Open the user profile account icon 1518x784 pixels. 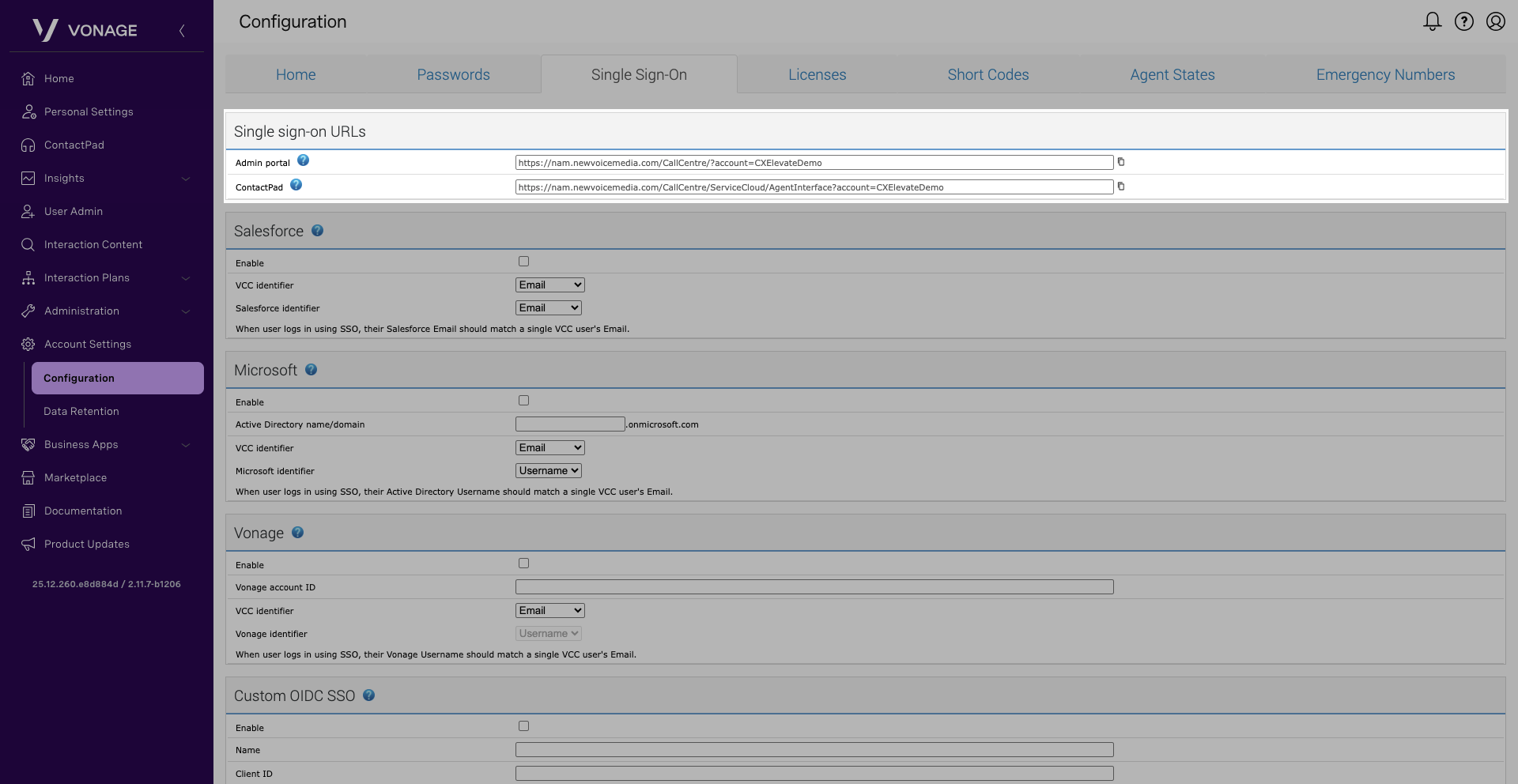(1495, 21)
